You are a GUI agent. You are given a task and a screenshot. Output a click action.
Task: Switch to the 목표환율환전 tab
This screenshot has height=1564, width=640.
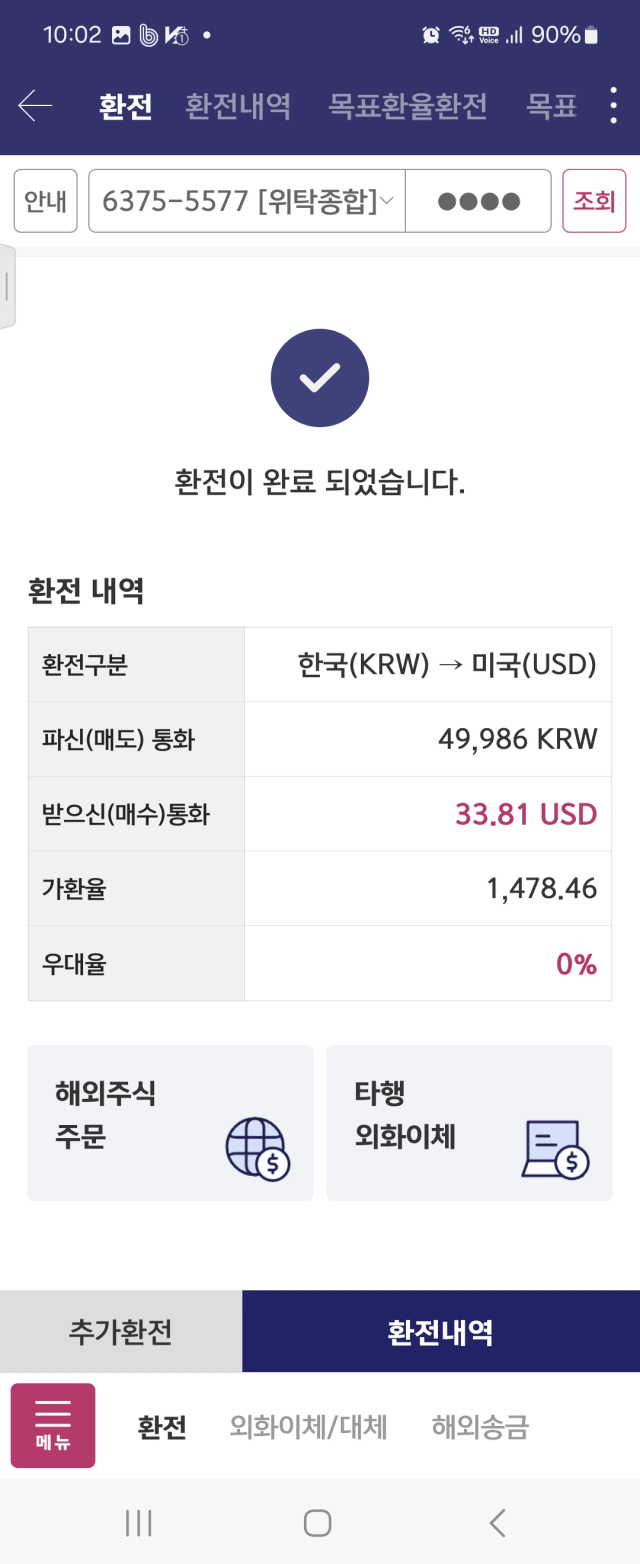coord(408,106)
